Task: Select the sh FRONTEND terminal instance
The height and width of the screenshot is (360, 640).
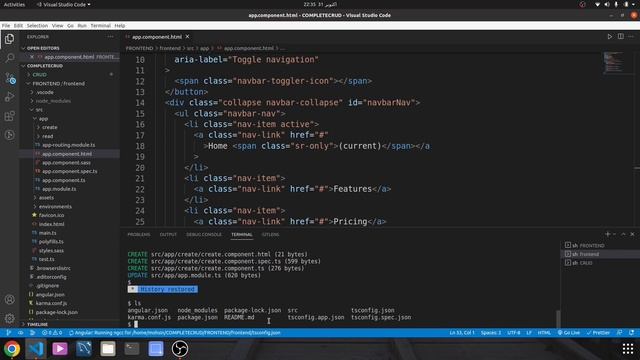Action: pyautogui.click(x=600, y=245)
